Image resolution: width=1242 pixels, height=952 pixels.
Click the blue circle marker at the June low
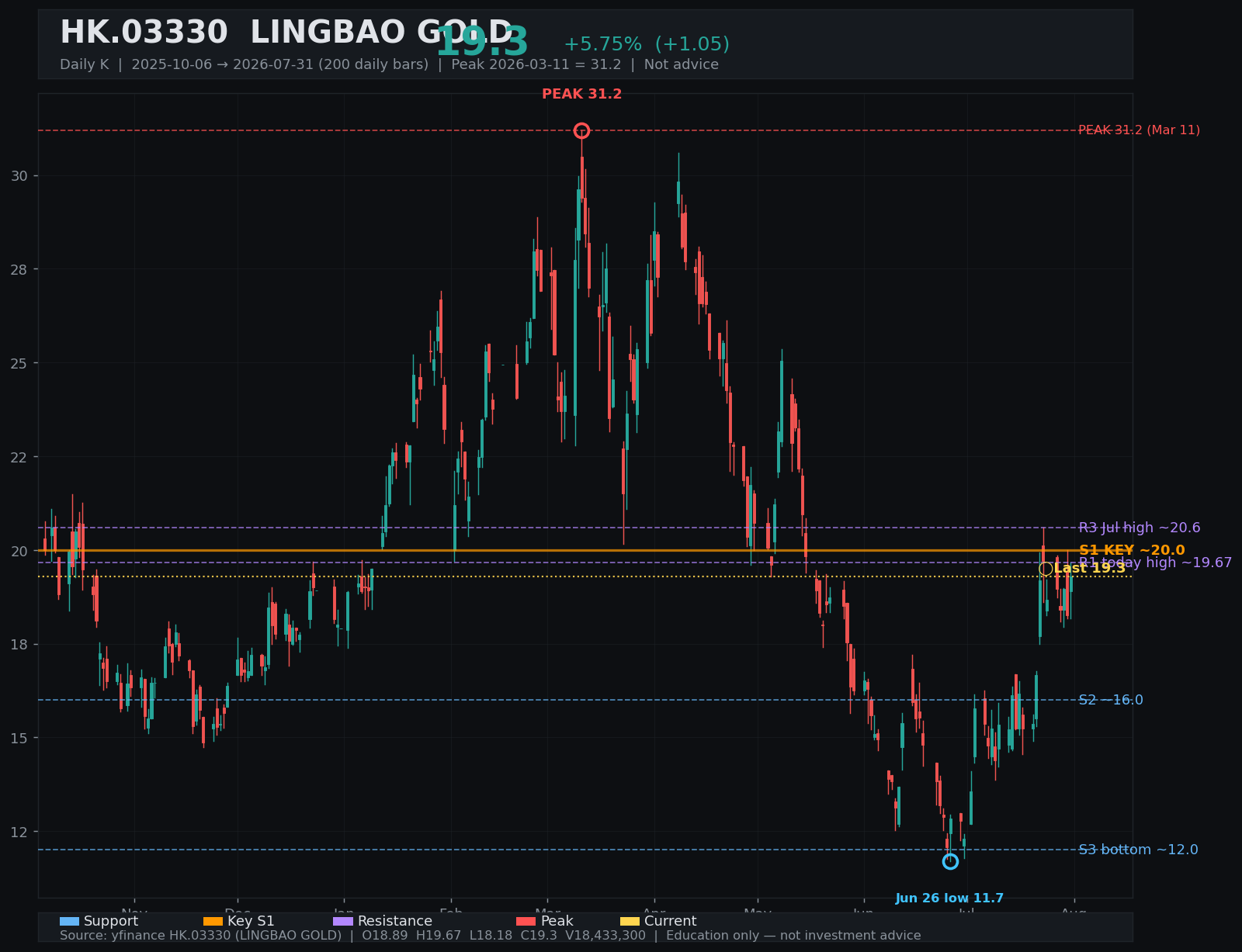pos(950,861)
